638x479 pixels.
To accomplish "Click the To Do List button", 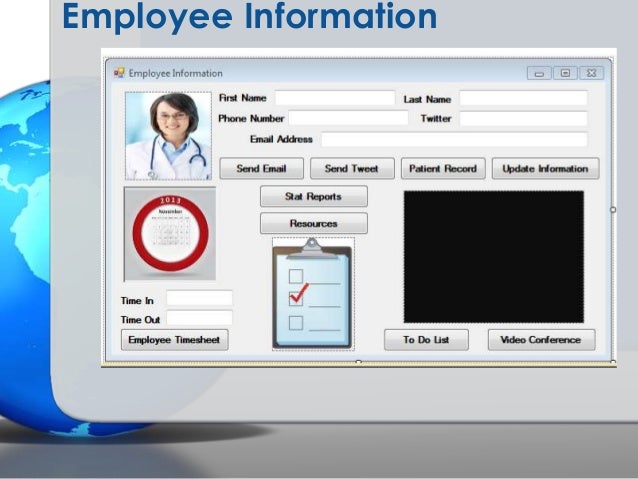I will pyautogui.click(x=426, y=340).
